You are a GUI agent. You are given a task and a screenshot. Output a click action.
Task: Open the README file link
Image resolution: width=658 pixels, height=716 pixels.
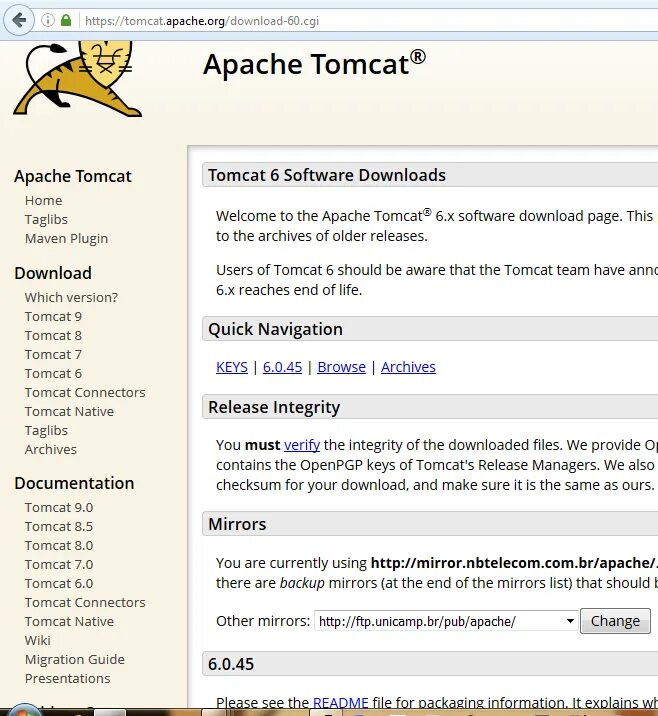[x=341, y=703]
